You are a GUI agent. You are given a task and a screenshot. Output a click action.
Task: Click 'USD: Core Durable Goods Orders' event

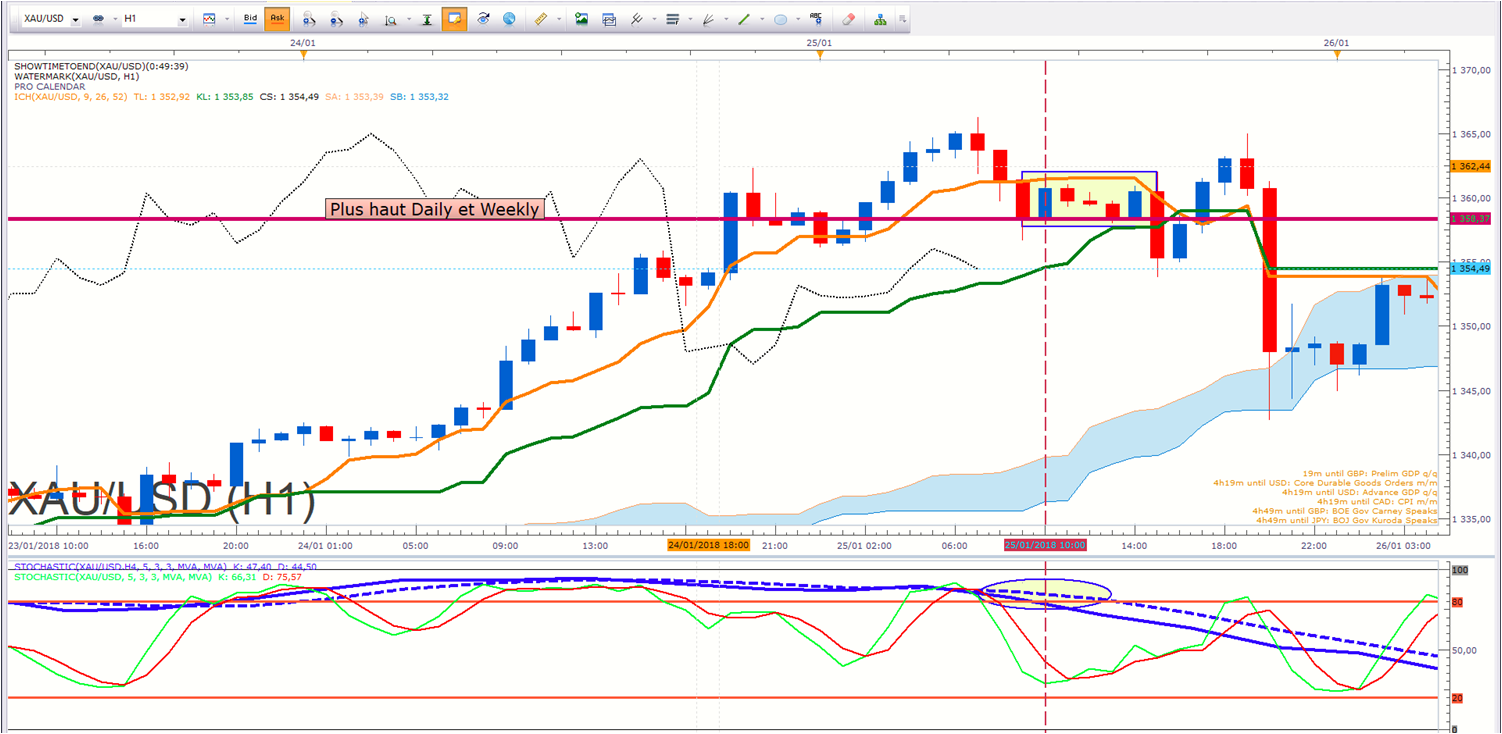point(1325,482)
